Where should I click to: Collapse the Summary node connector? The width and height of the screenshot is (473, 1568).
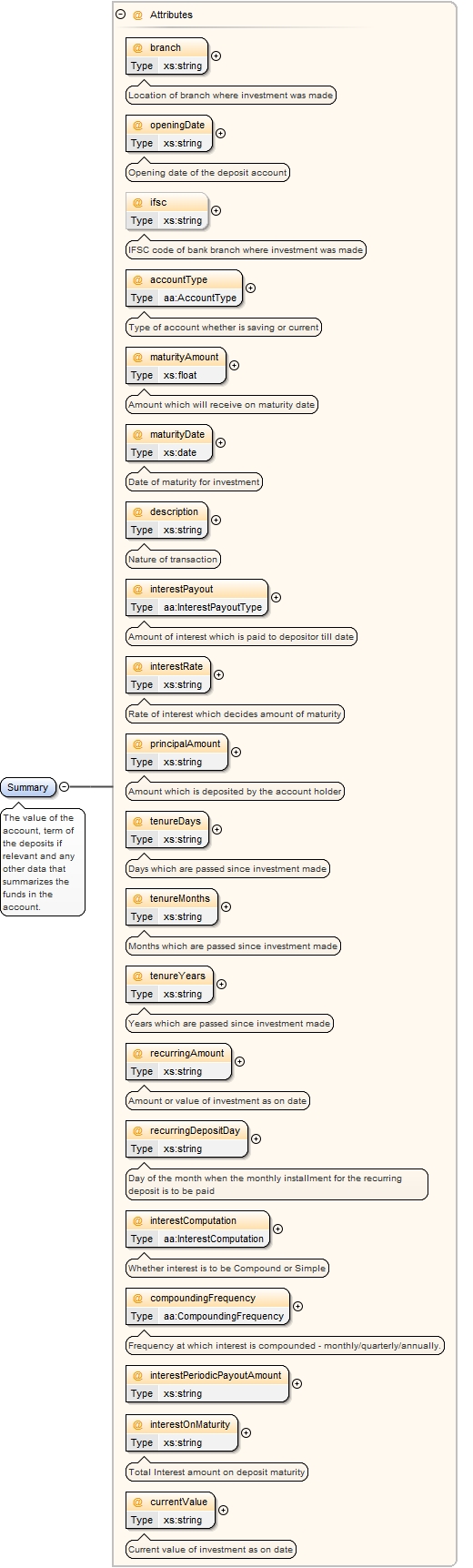pos(64,786)
